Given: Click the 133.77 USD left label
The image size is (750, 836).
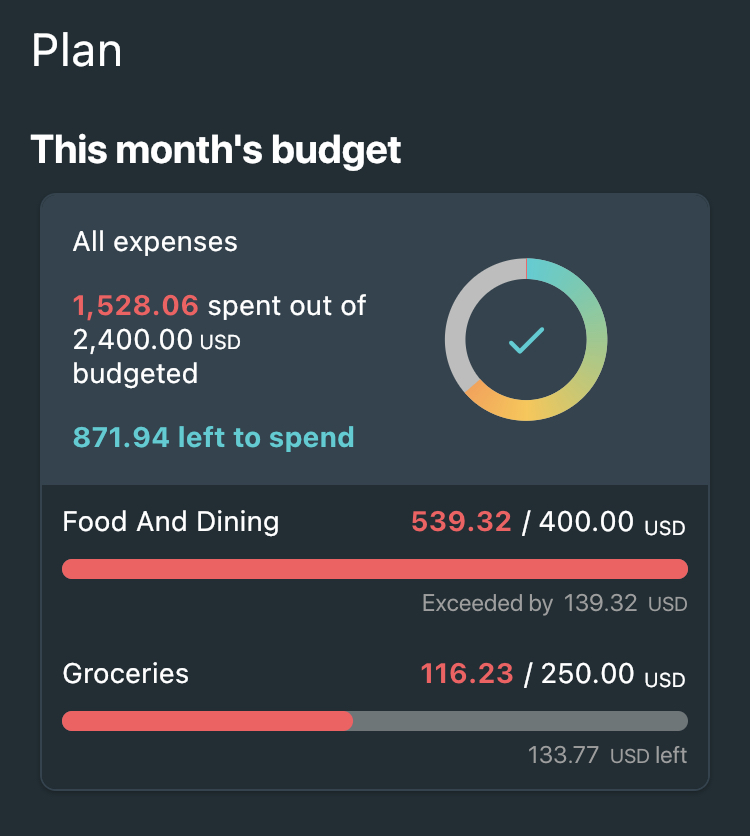Looking at the screenshot, I should (607, 755).
